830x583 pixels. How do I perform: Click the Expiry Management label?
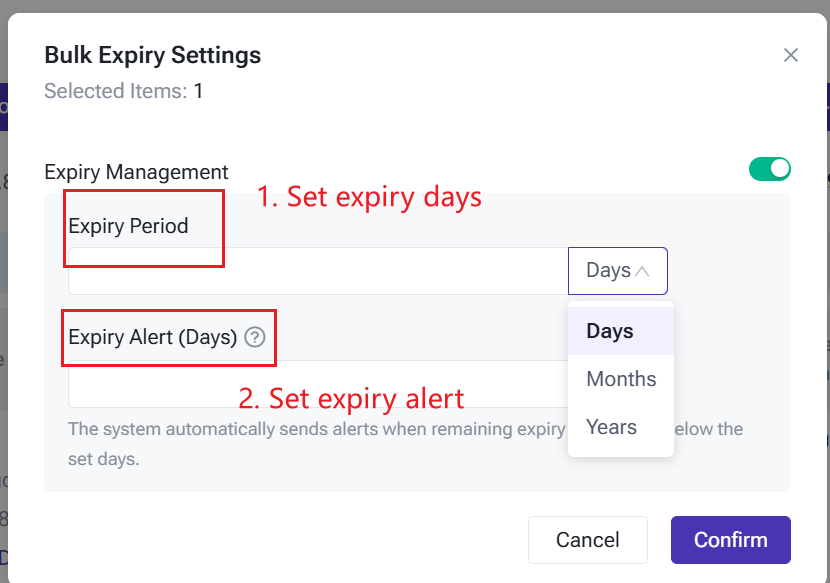coord(136,172)
